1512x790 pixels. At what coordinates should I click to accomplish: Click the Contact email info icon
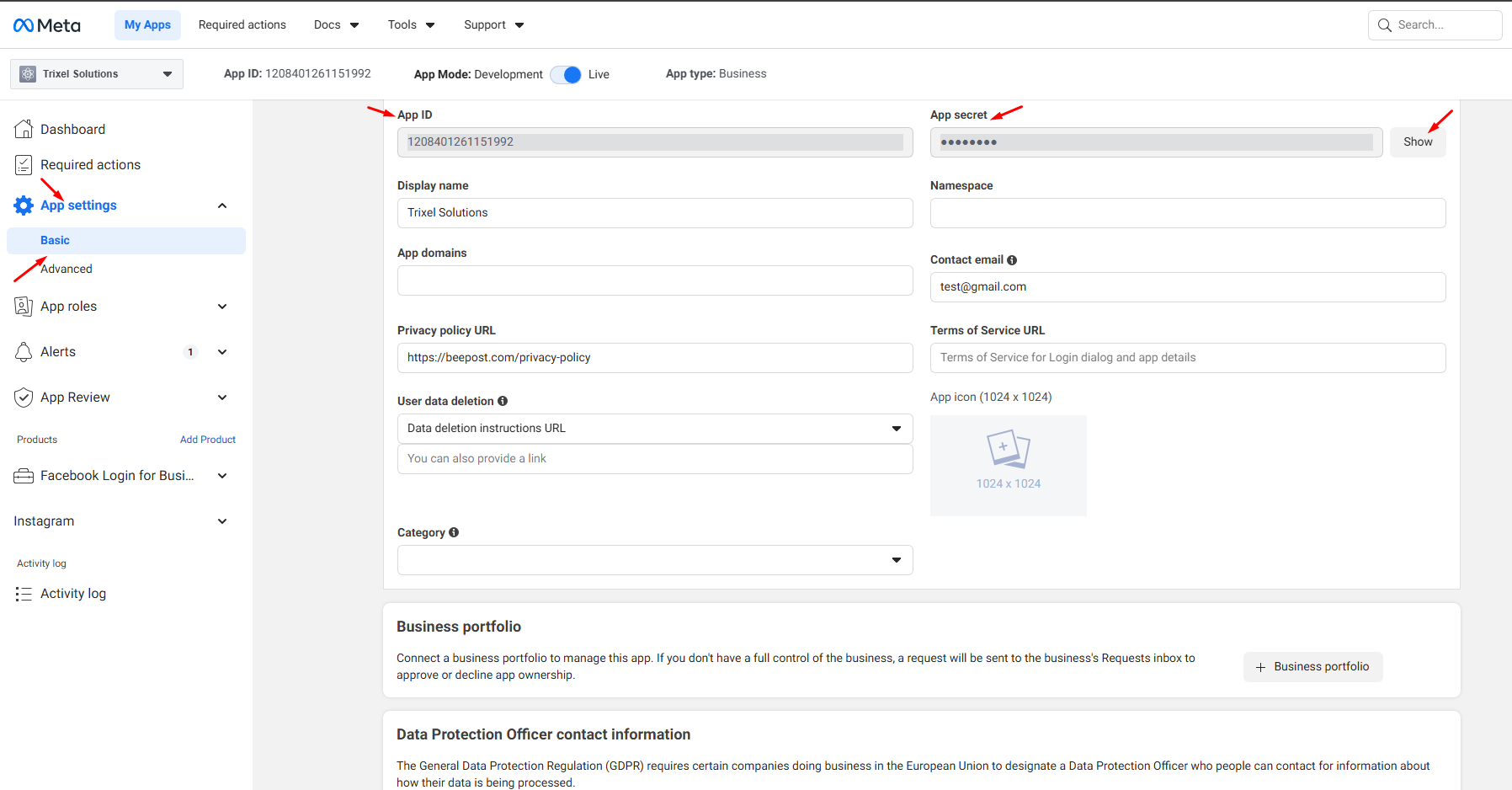click(x=1012, y=260)
